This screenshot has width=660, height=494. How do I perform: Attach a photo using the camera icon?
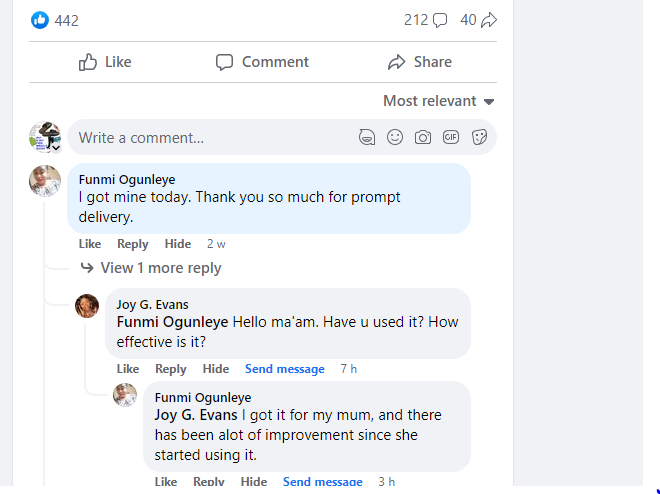click(423, 138)
